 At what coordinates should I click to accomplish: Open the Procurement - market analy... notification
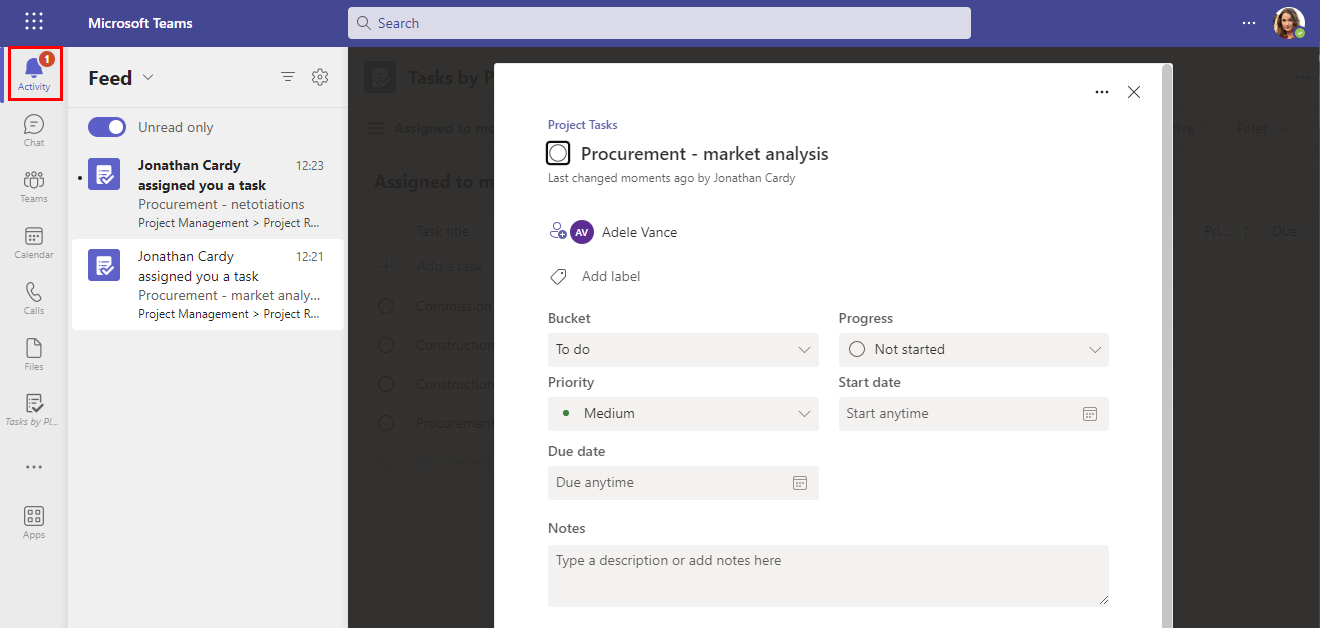208,284
